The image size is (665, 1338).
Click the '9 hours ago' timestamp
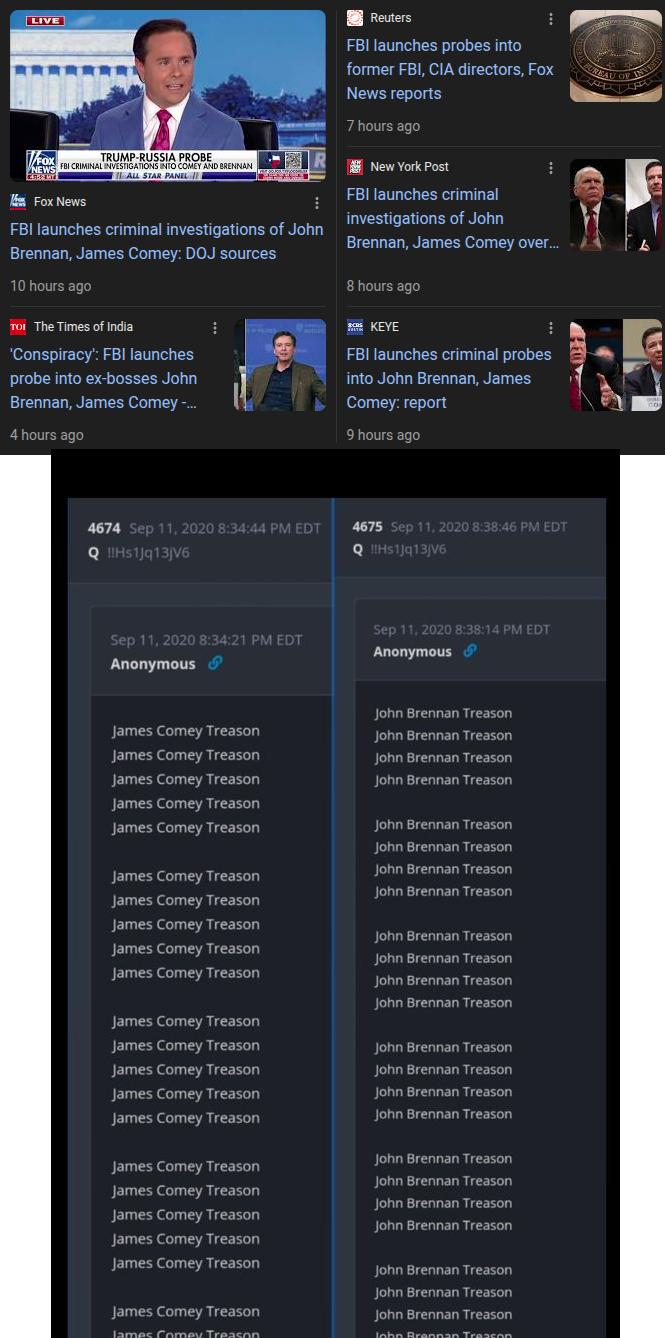[x=383, y=435]
